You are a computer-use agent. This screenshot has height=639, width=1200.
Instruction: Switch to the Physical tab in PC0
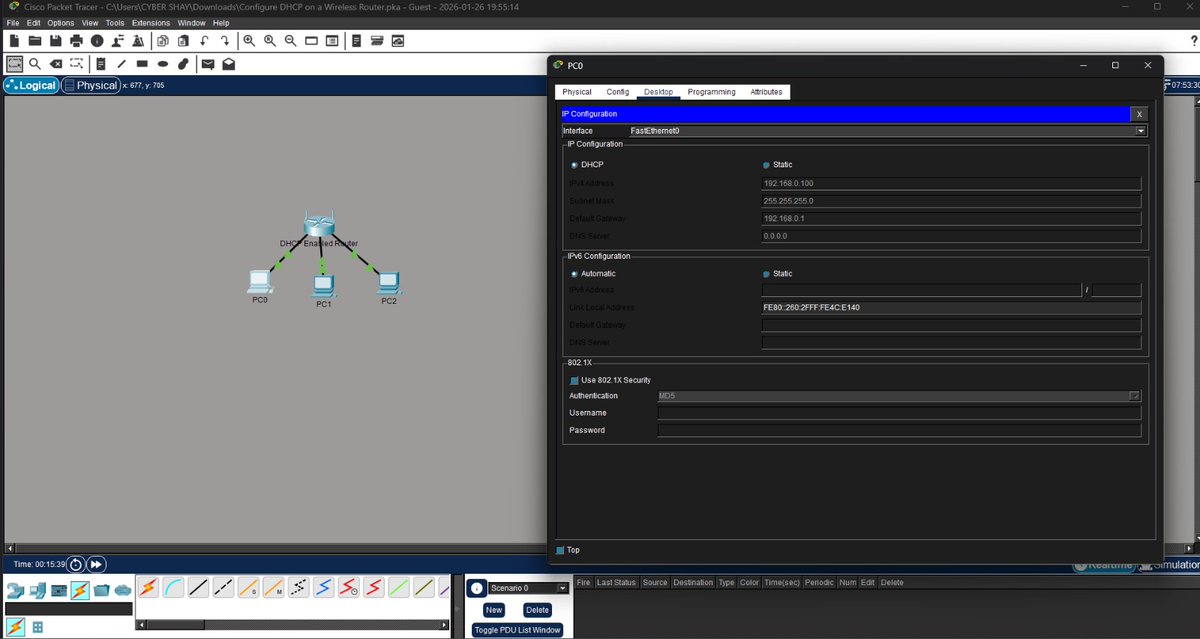pos(577,92)
